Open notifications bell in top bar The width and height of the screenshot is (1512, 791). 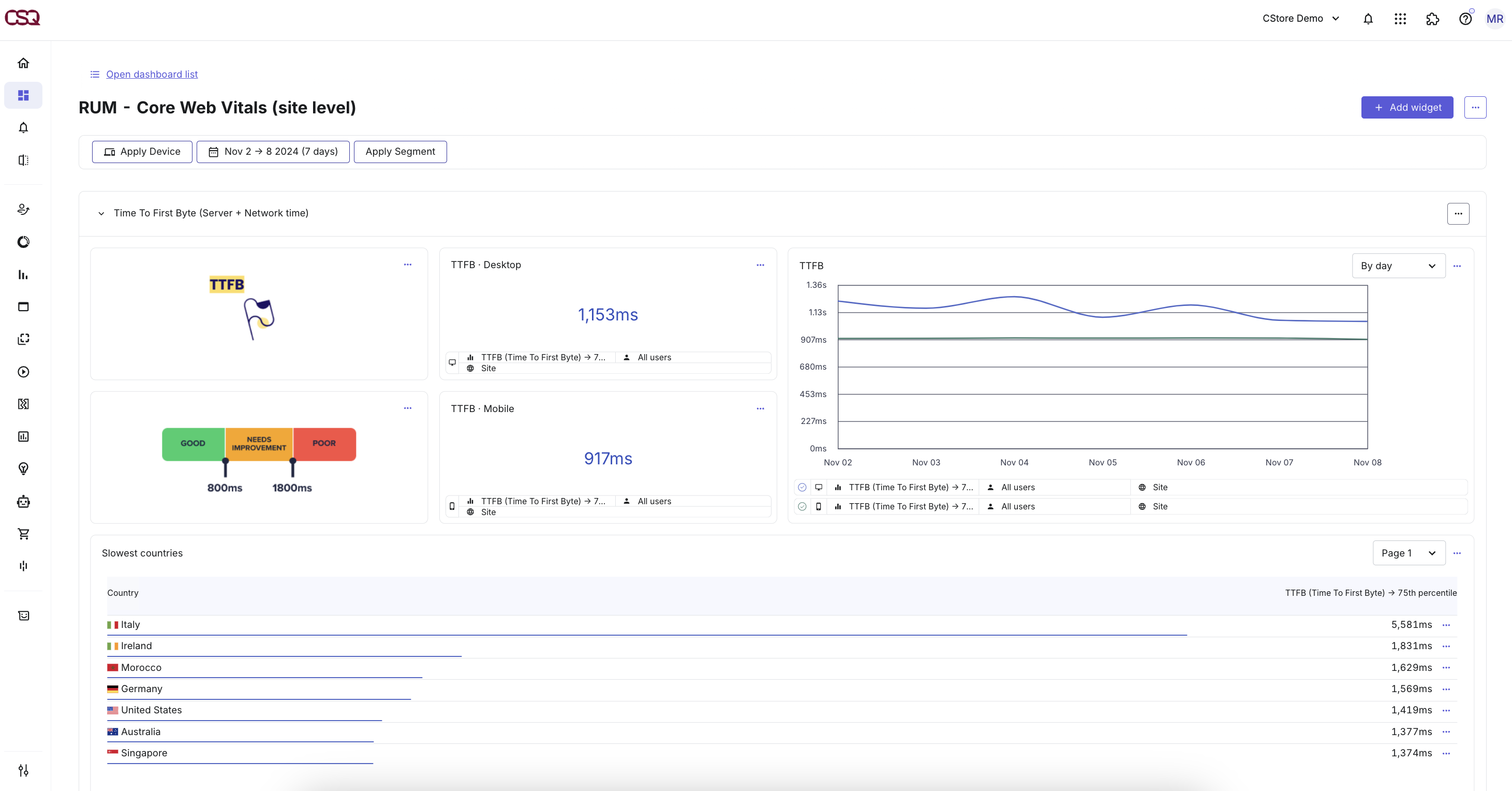tap(1368, 19)
